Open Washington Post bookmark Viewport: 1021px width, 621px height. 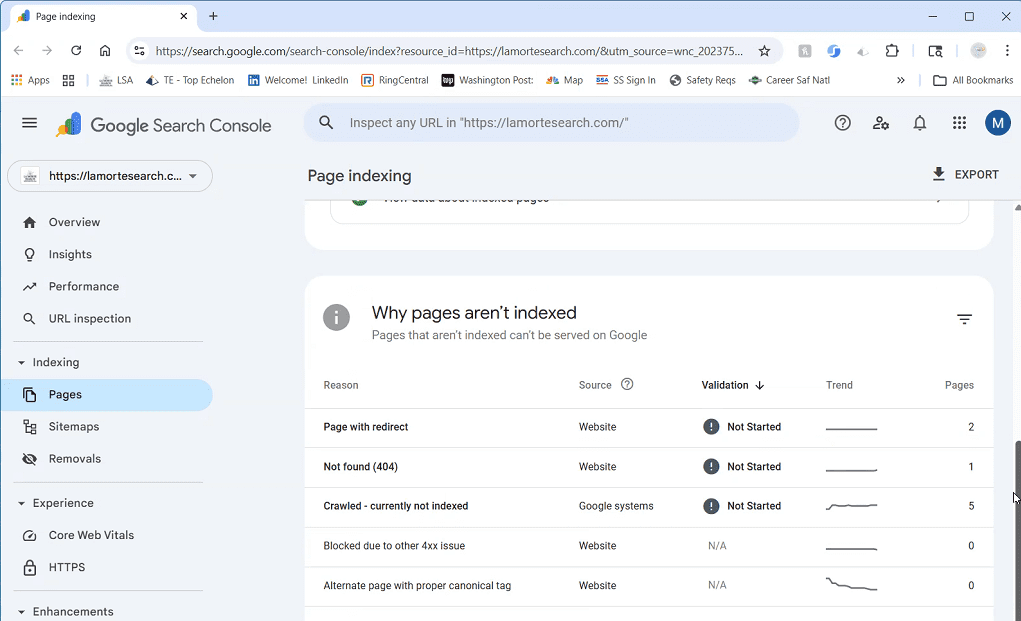click(x=487, y=80)
